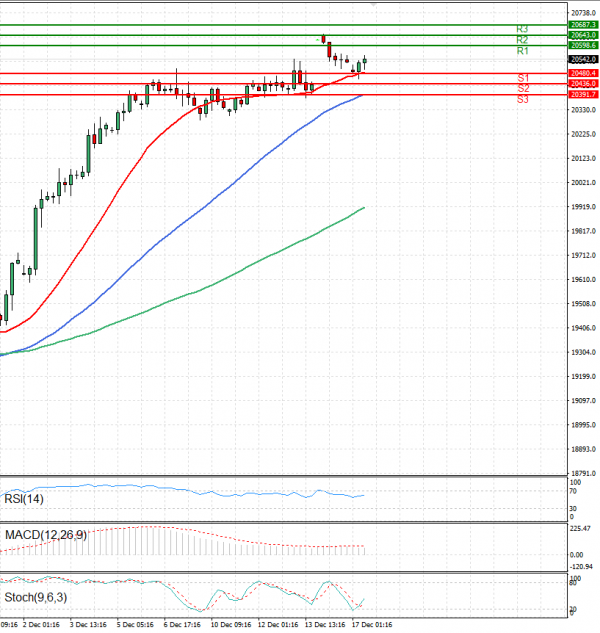Click the R1 resistance label

pyautogui.click(x=522, y=51)
